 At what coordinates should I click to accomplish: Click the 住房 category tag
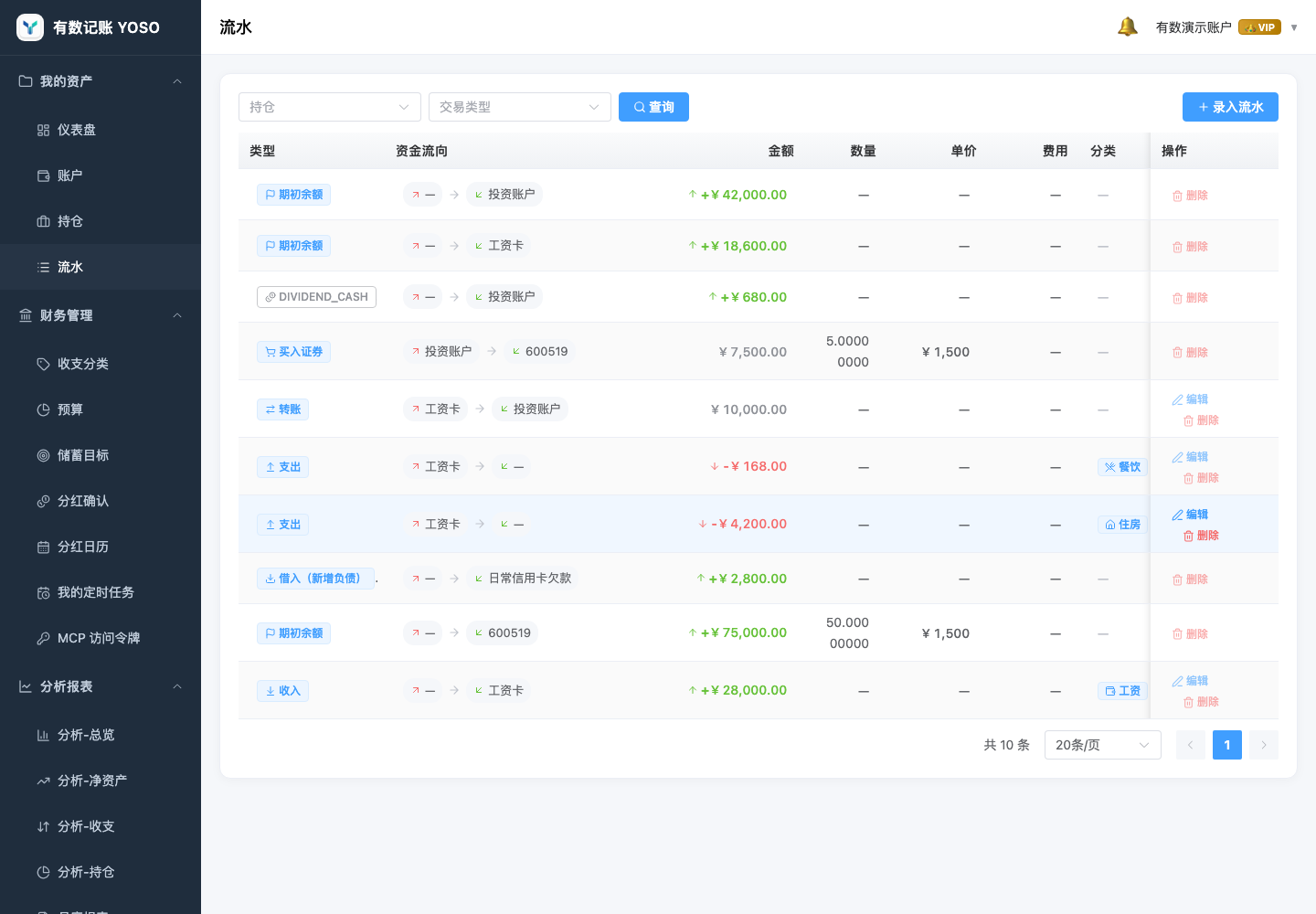[x=1122, y=525]
